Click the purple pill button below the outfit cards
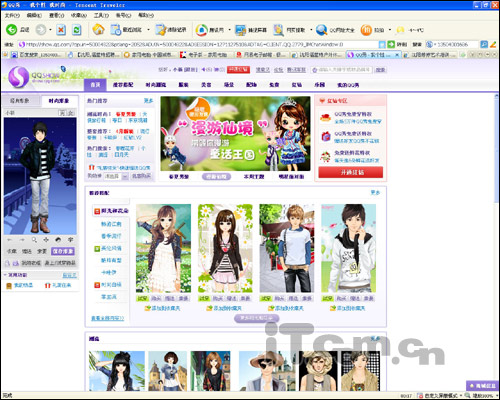The height and width of the screenshot is (400, 500). (257, 318)
